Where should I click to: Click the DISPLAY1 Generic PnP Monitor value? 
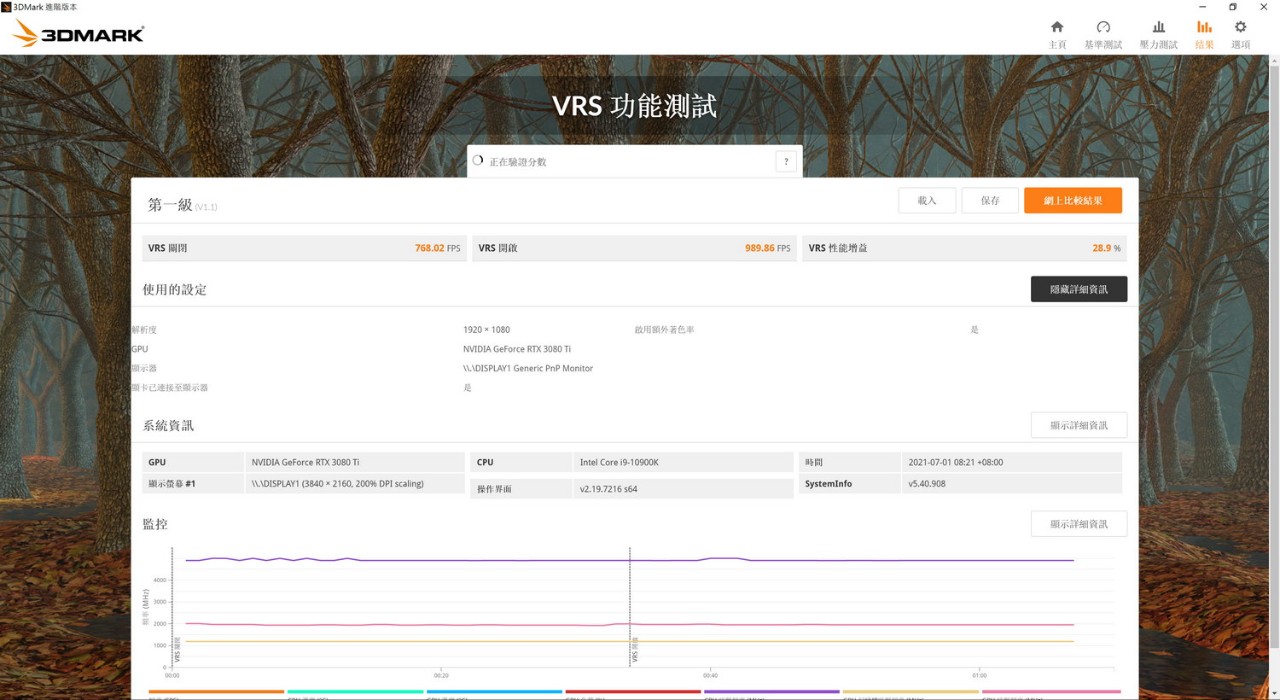[x=528, y=368]
